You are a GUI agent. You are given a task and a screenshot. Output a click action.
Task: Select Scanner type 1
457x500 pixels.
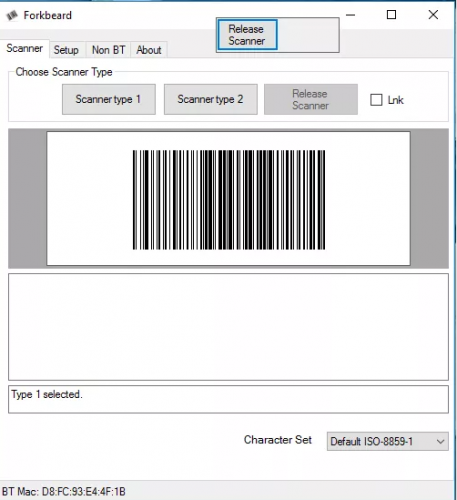[109, 99]
